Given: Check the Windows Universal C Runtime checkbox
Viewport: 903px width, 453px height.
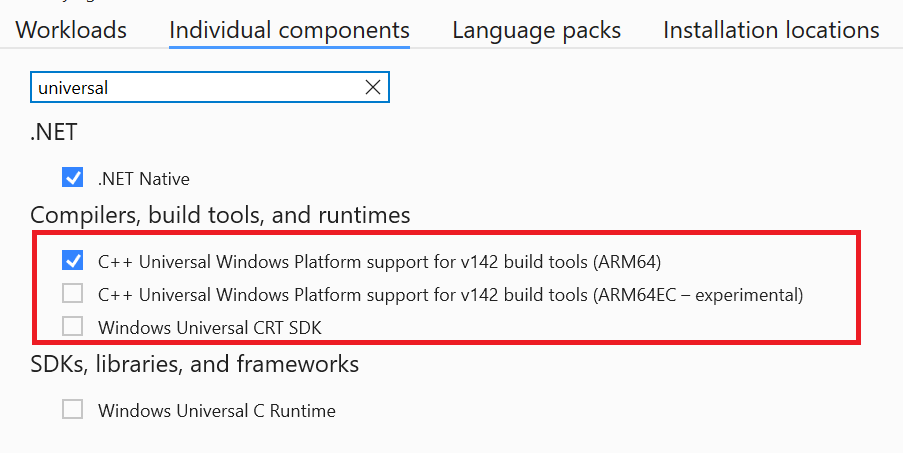Looking at the screenshot, I should (73, 409).
